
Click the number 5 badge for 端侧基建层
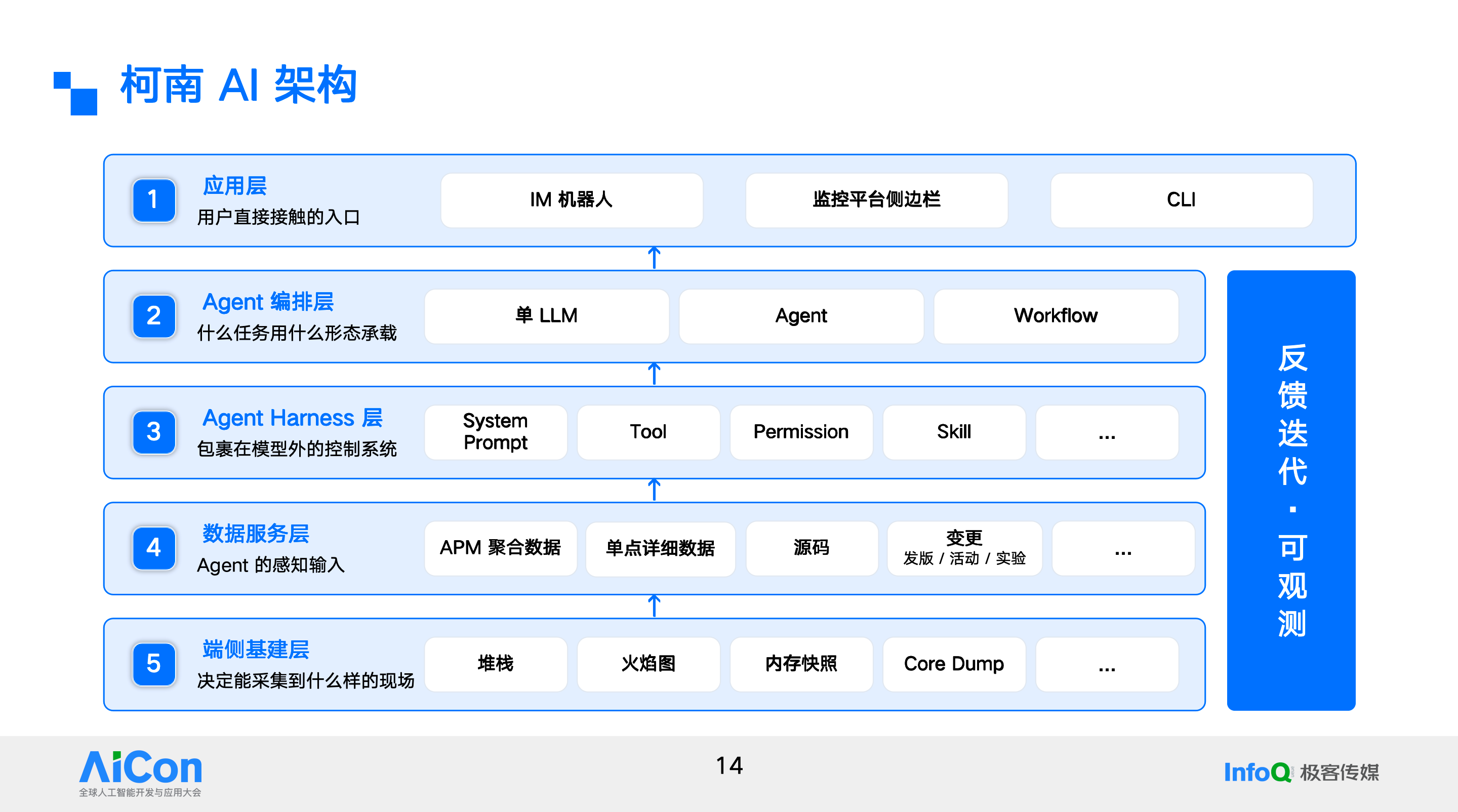click(153, 664)
